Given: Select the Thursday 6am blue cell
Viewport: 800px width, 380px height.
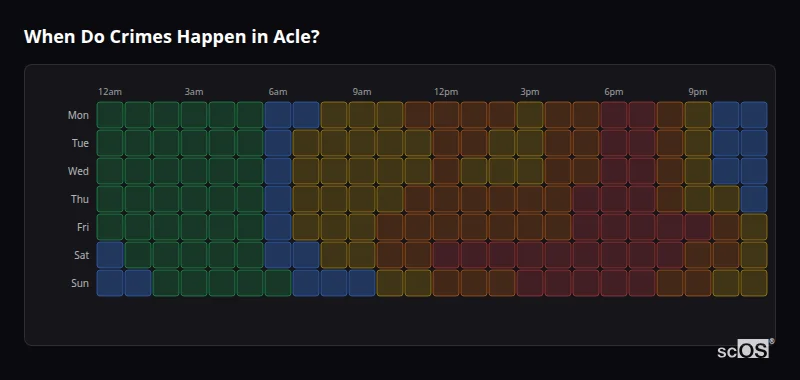Looking at the screenshot, I should [278, 199].
